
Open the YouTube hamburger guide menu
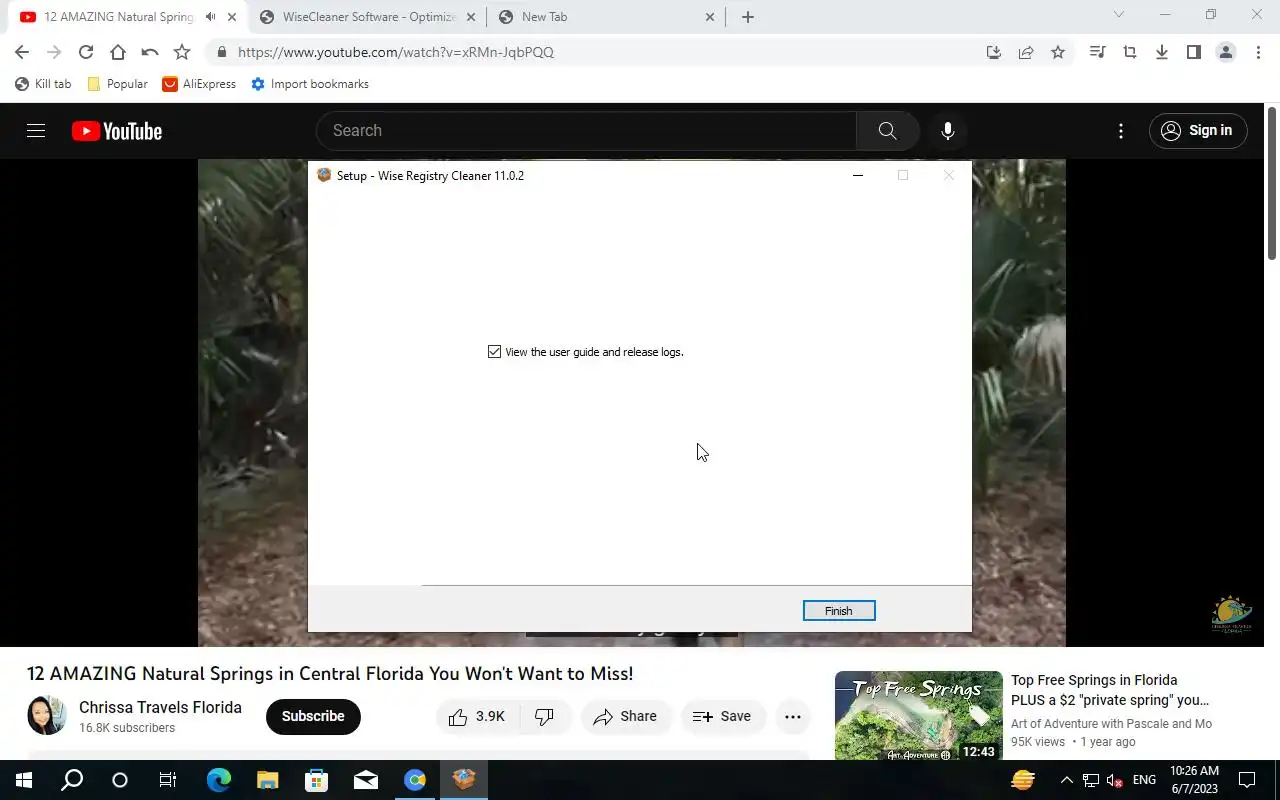(x=36, y=131)
